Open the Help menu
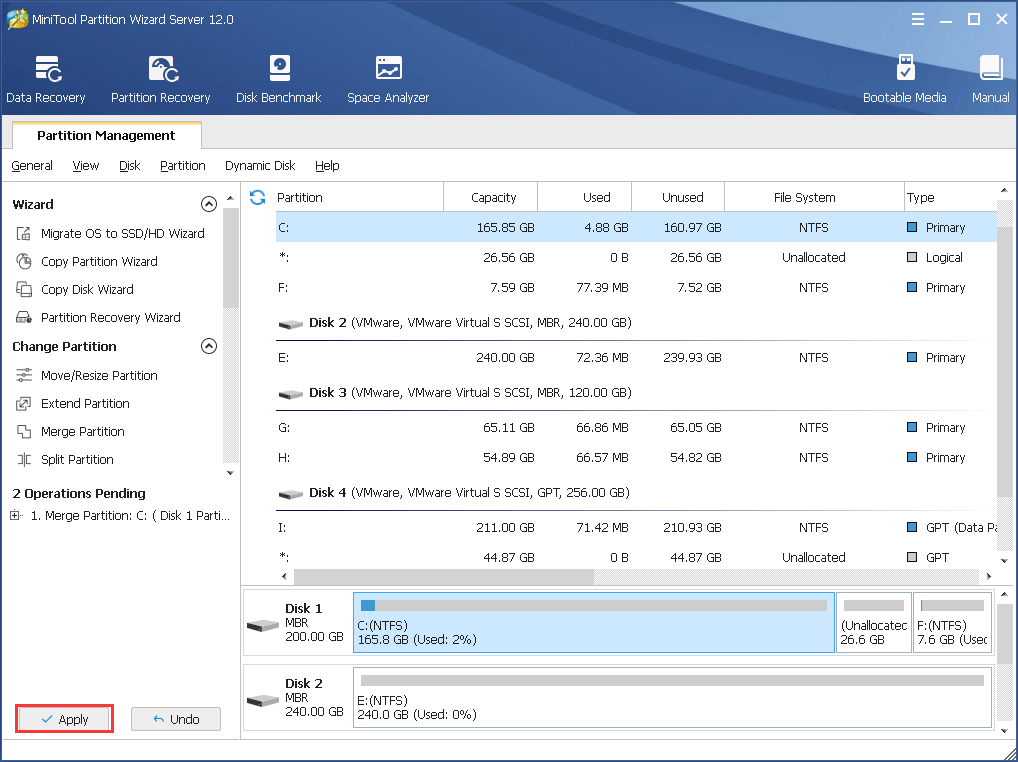 [x=327, y=166]
